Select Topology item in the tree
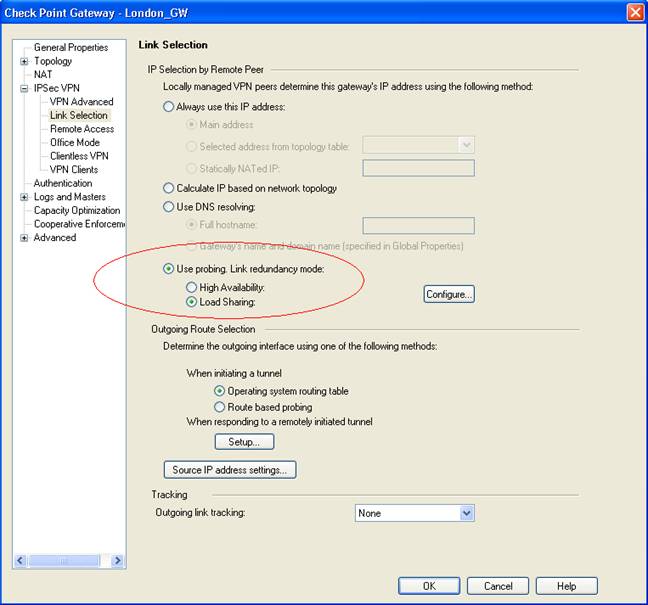This screenshot has height=605, width=648. tap(53, 61)
